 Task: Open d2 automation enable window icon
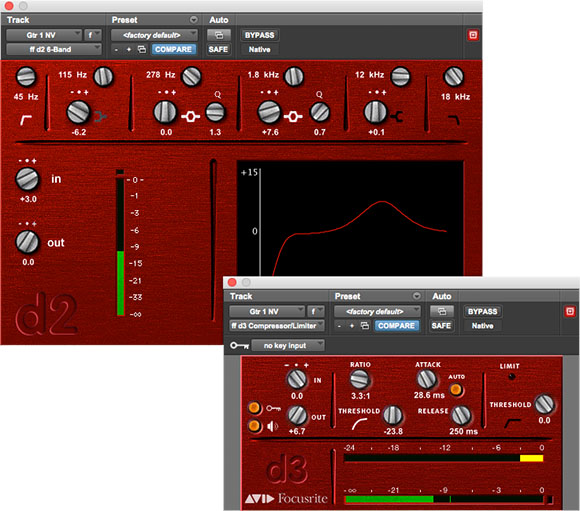point(219,35)
